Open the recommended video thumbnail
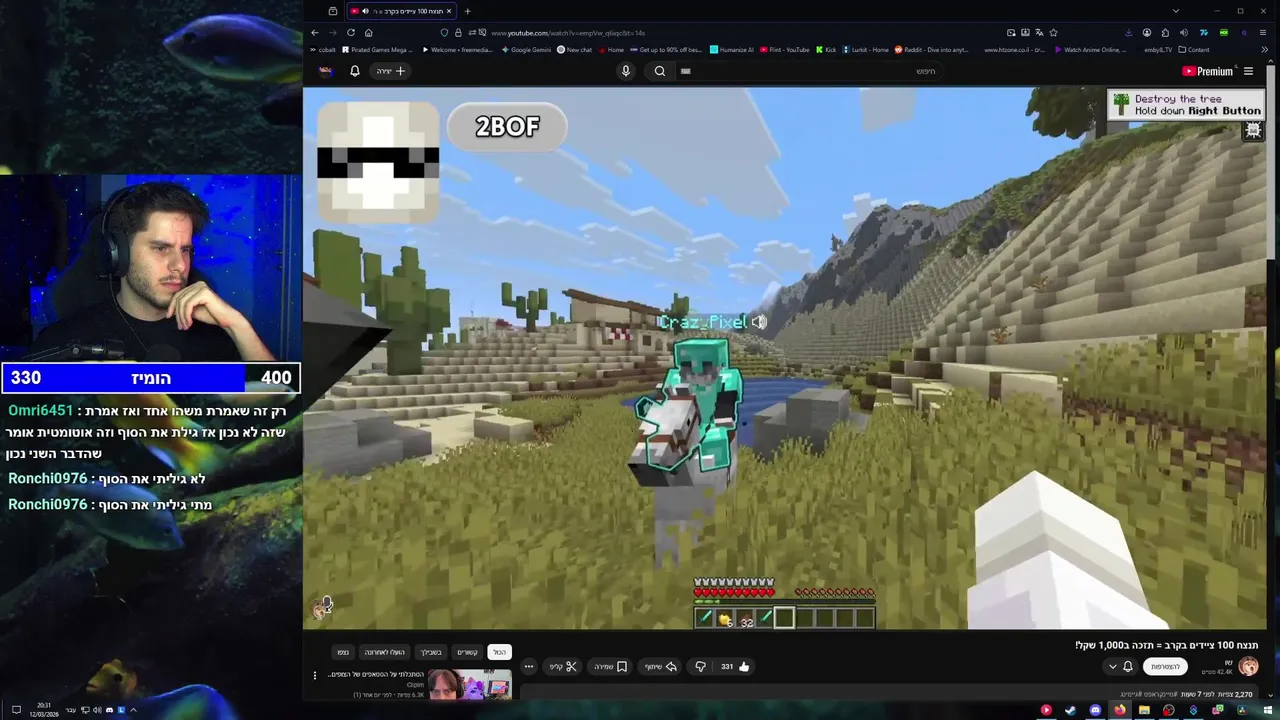Screen dimensions: 1280x720 [x=471, y=686]
